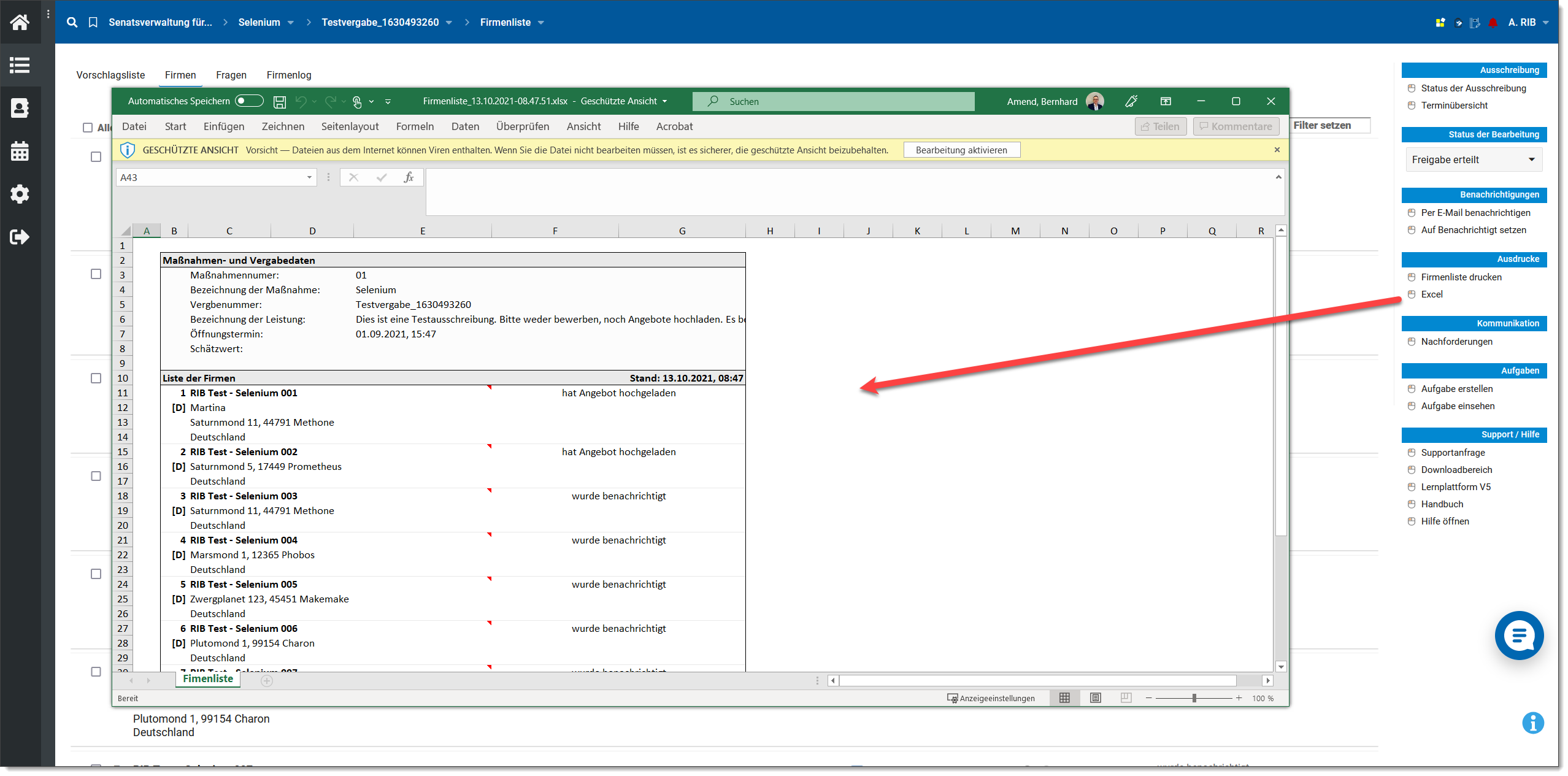Click the logout arrow icon in sidebar
Viewport: 1568px width, 776px height.
20,237
